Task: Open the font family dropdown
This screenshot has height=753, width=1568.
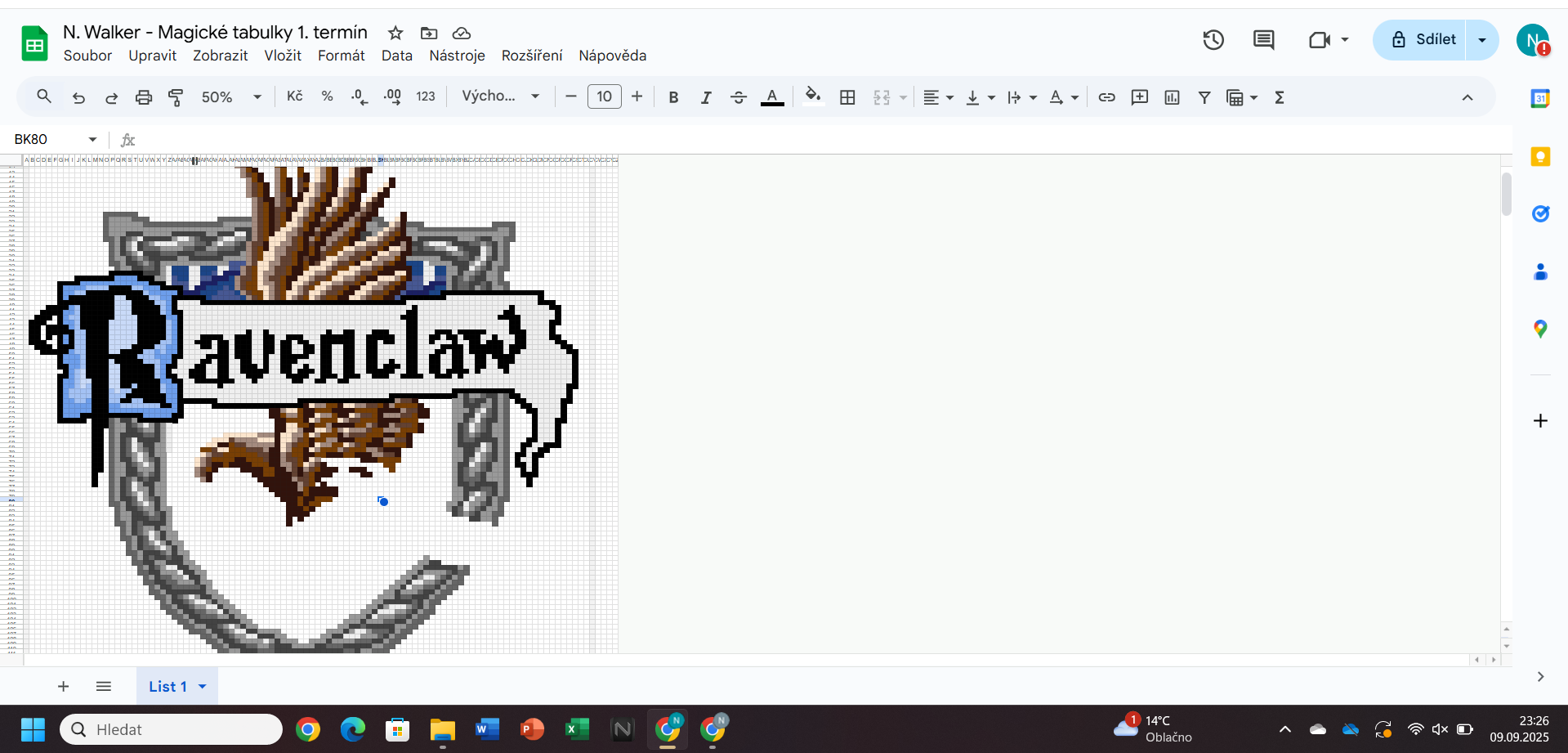Action: (x=500, y=96)
